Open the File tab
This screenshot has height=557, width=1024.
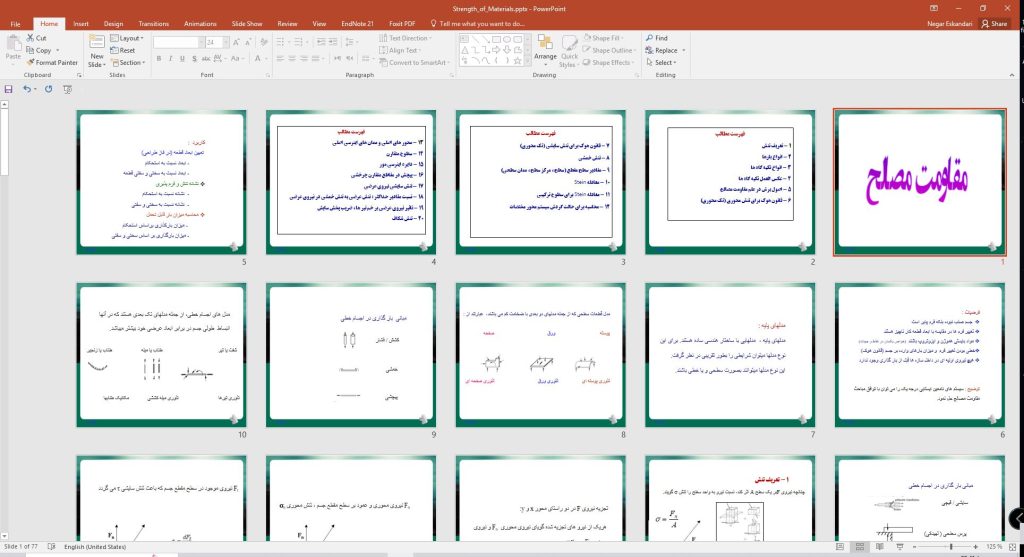(x=15, y=24)
